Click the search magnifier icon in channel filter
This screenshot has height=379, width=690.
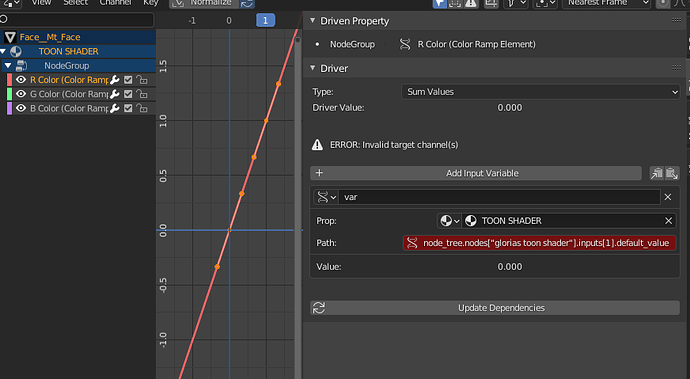click(4, 19)
